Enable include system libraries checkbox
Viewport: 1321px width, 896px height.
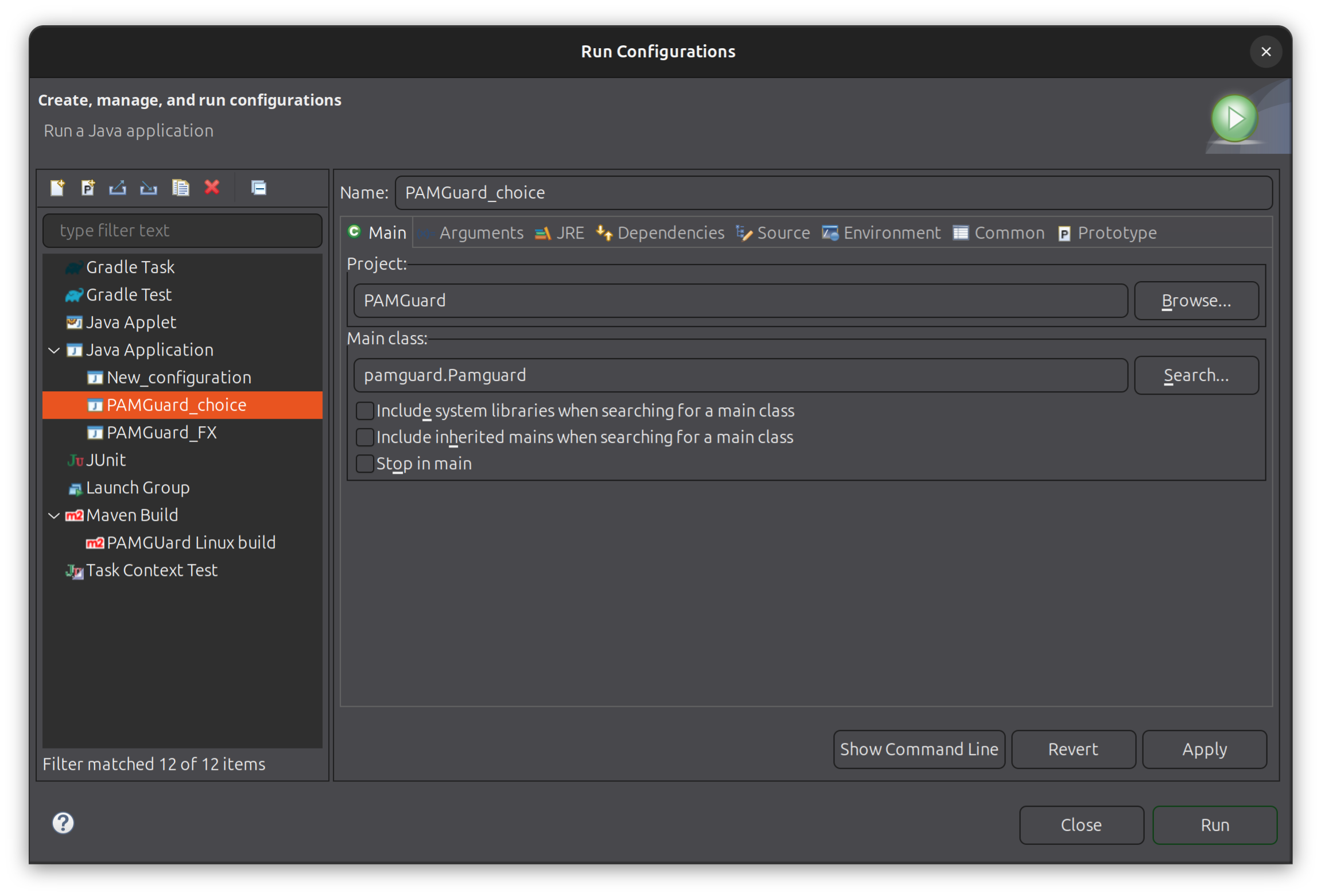(364, 411)
